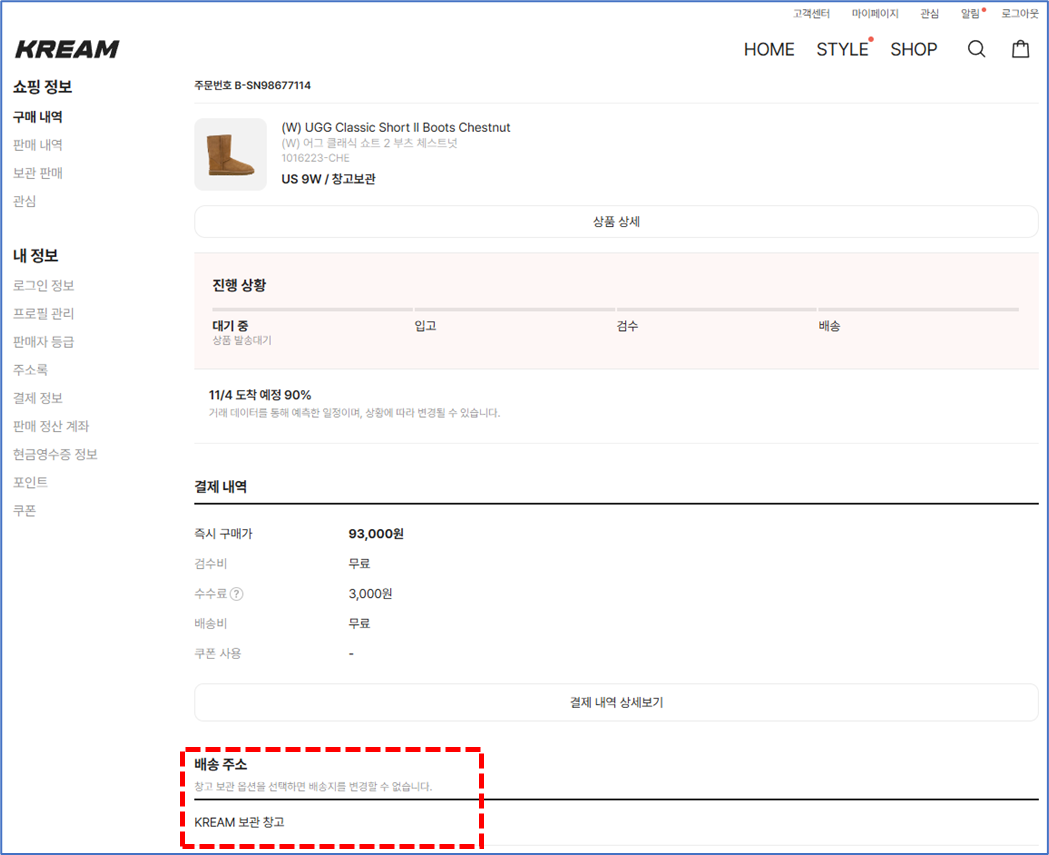Viewport: 1049px width, 855px height.
Task: Open 고객센터 link in the header
Action: coord(811,13)
